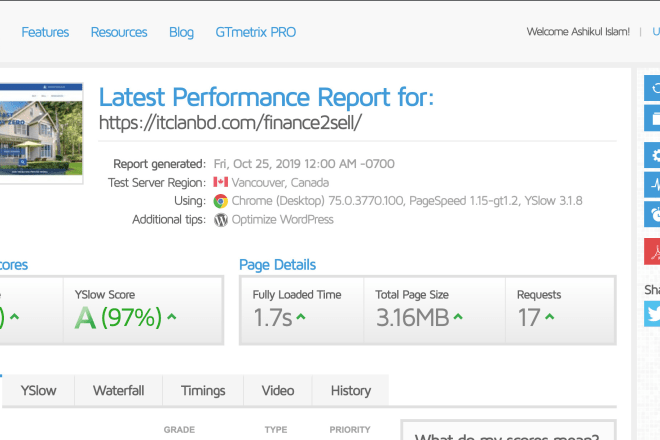
Task: Click the alarm clock alert icon
Action: (653, 212)
